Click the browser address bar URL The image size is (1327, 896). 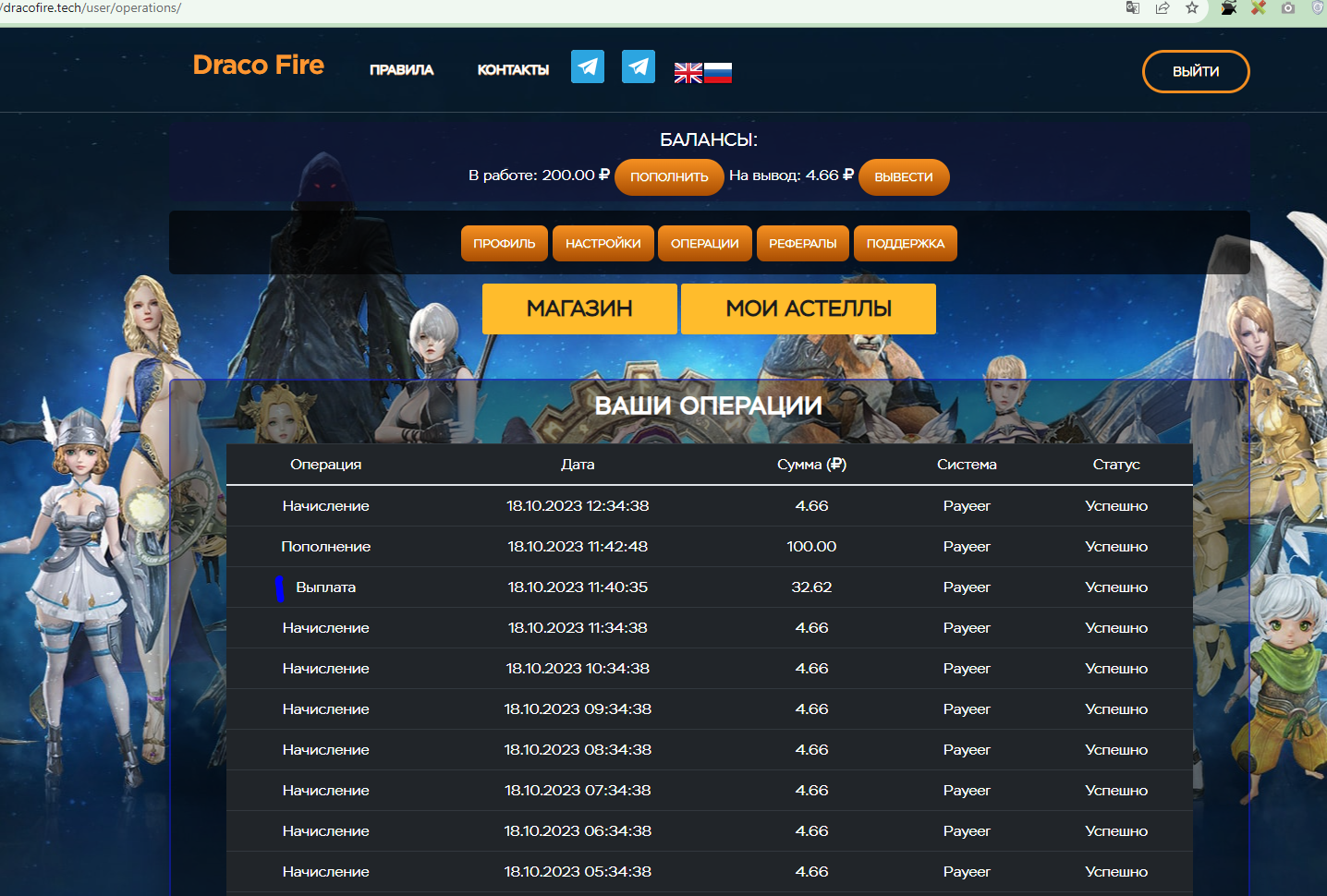91,8
